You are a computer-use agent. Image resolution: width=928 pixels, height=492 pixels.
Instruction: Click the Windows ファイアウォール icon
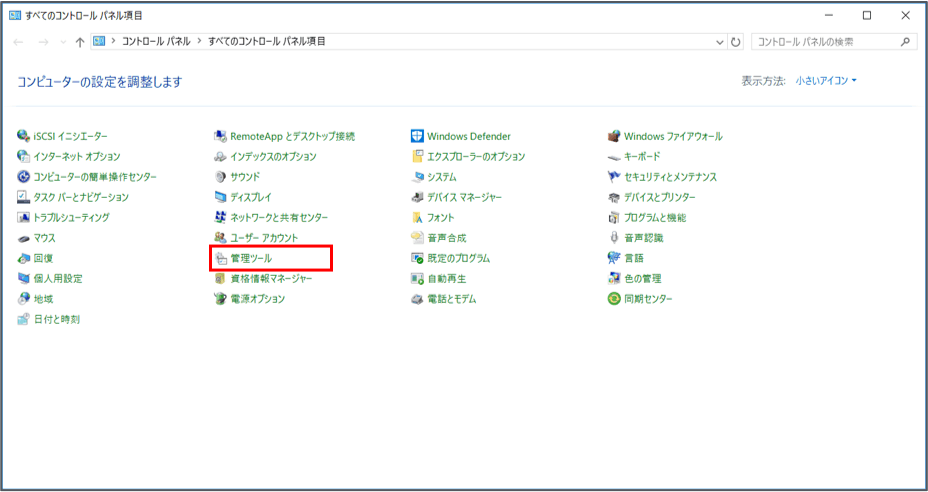click(x=615, y=136)
